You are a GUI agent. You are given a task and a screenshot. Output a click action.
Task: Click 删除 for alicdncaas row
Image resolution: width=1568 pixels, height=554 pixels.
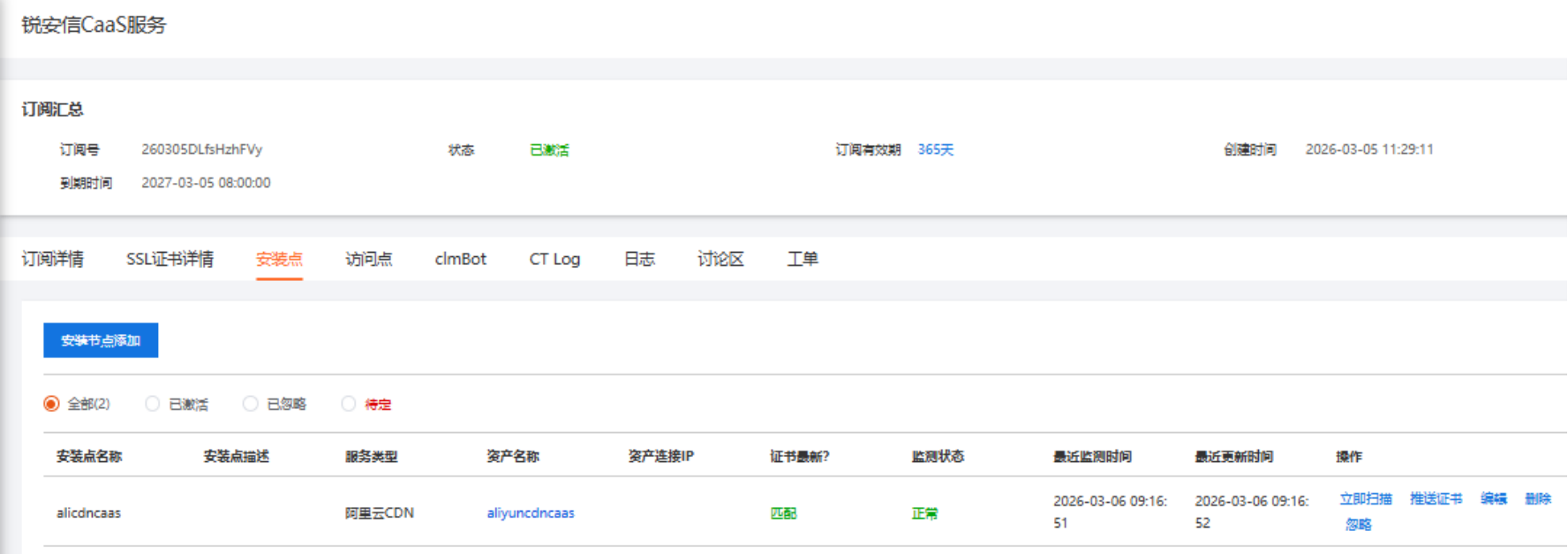(1538, 499)
